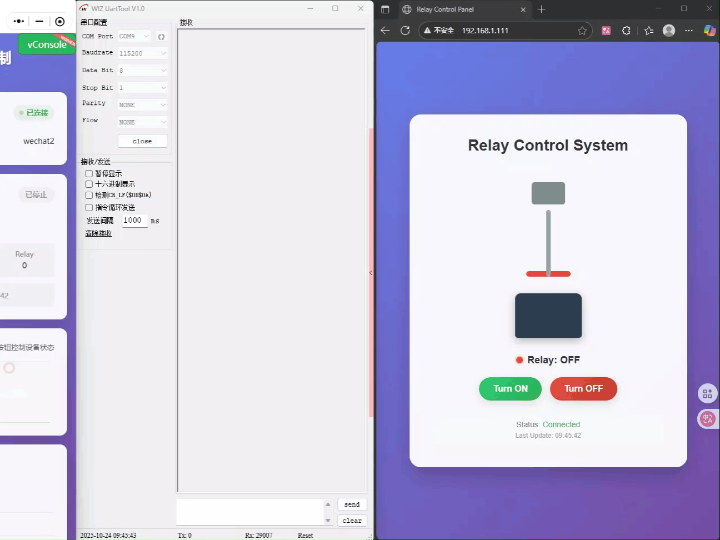This screenshot has width=720, height=540.
Task: Click the send button in UartTool
Action: pos(352,504)
